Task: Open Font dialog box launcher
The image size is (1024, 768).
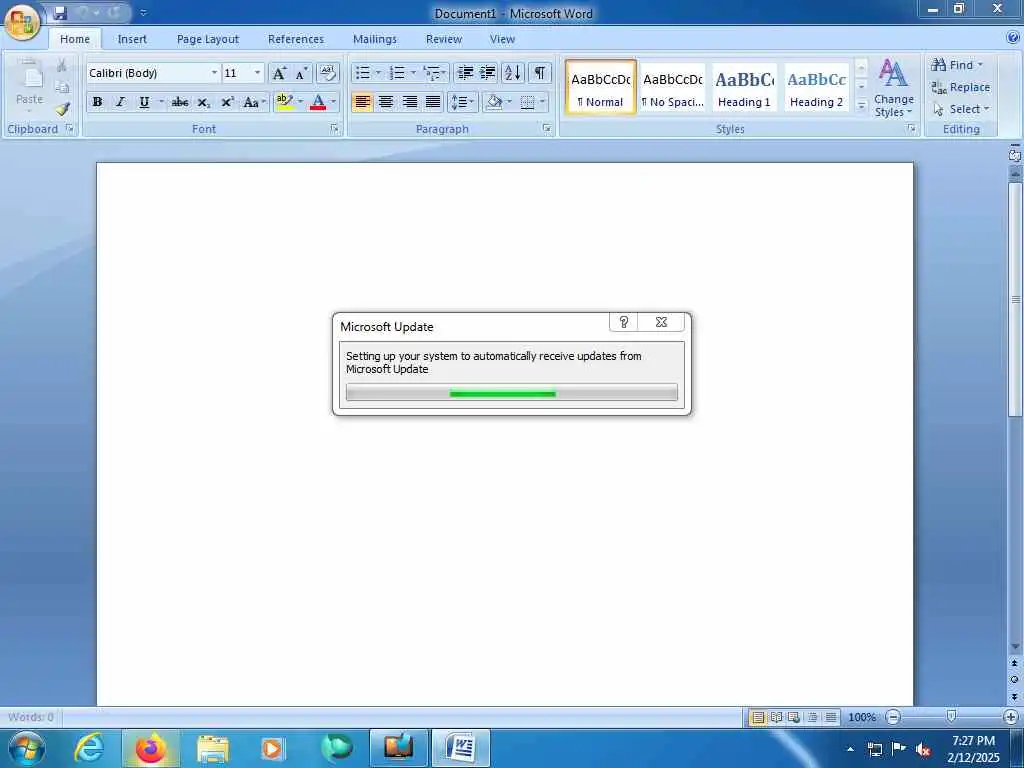Action: pyautogui.click(x=335, y=129)
